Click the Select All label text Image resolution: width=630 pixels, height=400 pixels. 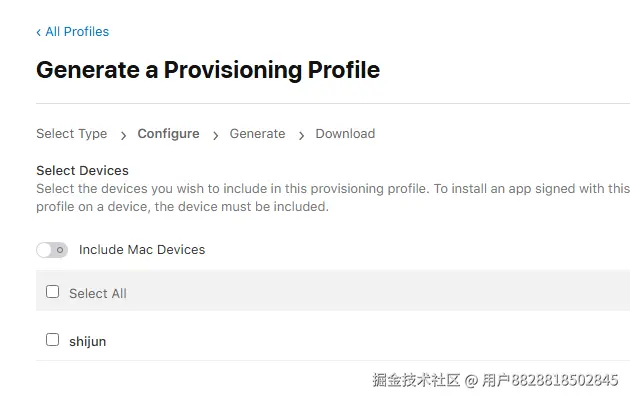98,294
